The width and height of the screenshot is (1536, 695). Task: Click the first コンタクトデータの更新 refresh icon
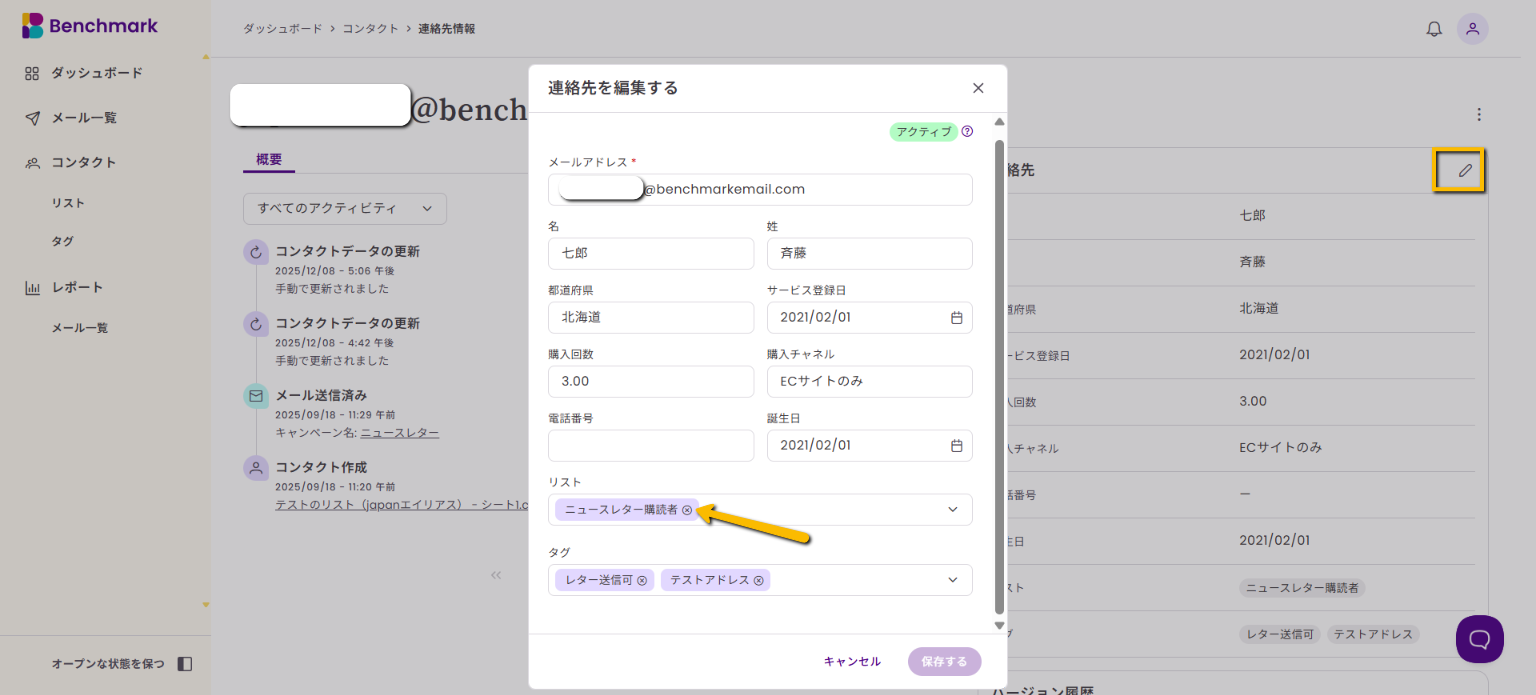coord(256,252)
